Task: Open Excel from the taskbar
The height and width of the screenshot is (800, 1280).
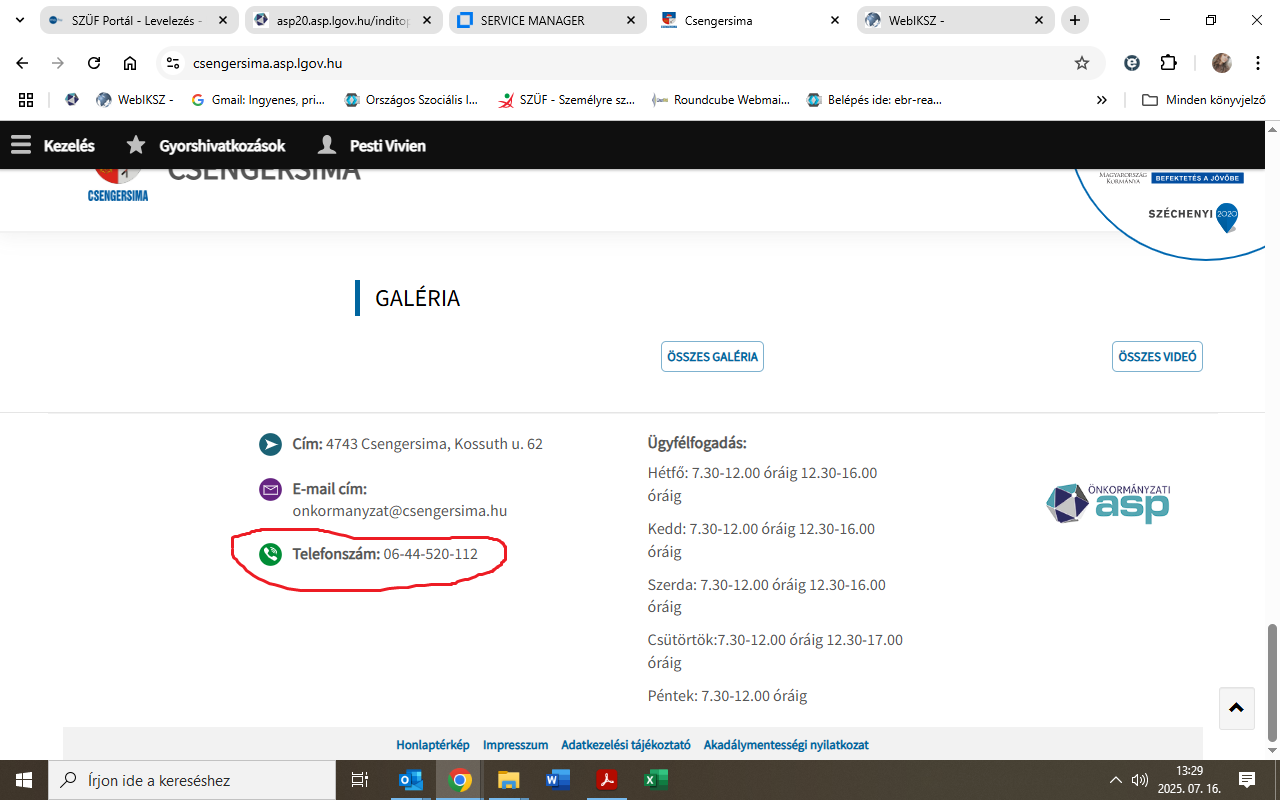Action: [655, 780]
